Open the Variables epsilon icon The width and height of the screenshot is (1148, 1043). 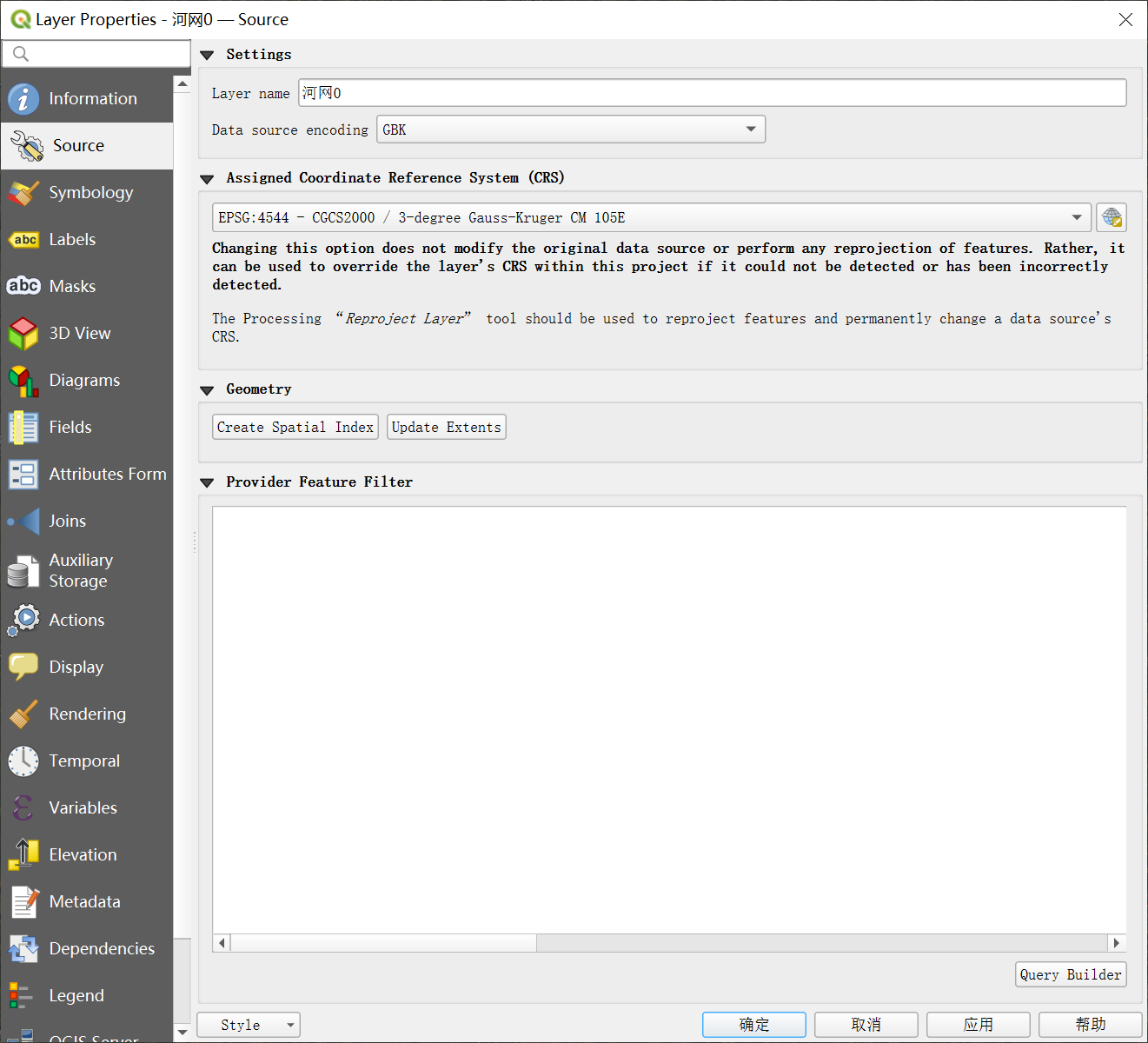click(x=23, y=808)
